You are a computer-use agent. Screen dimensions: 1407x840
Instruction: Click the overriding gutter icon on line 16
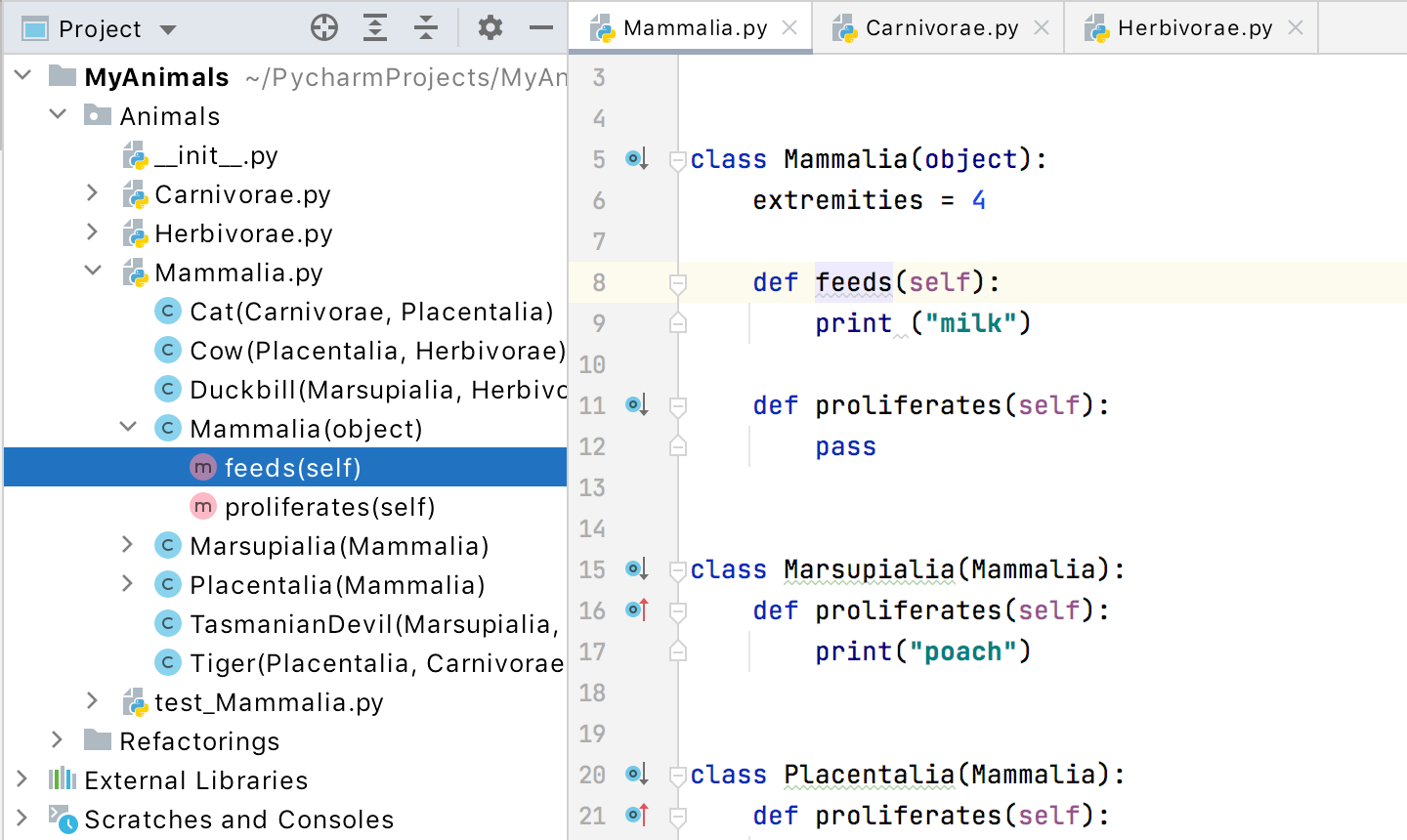637,610
